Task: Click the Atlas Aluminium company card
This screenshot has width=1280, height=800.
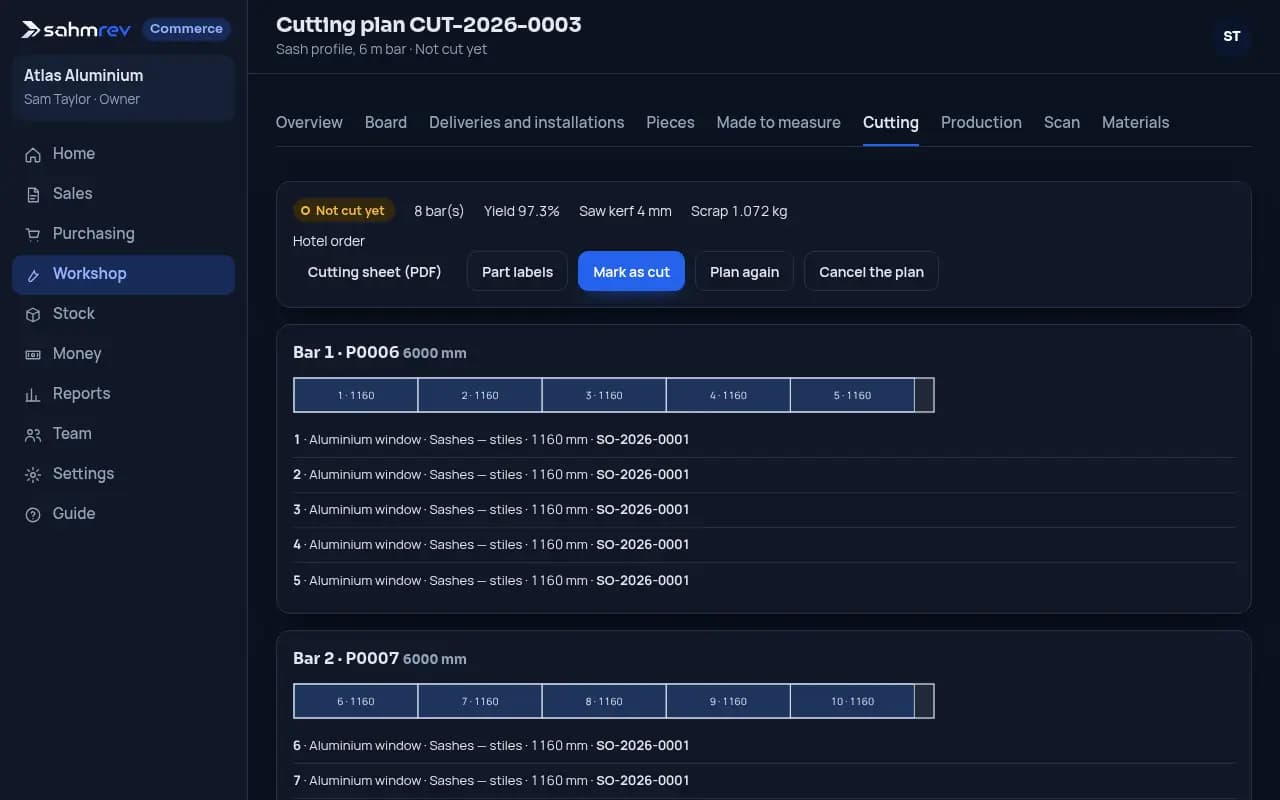Action: pyautogui.click(x=124, y=87)
